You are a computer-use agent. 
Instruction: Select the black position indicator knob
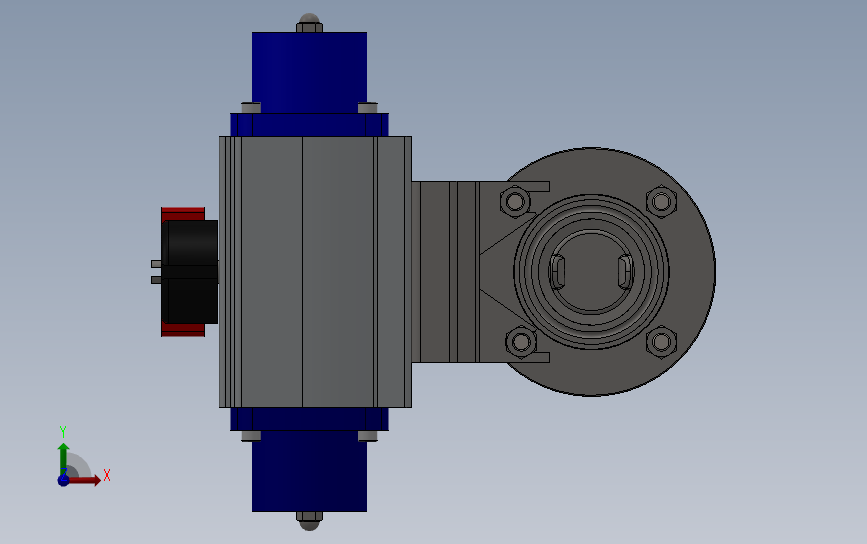[x=190, y=272]
